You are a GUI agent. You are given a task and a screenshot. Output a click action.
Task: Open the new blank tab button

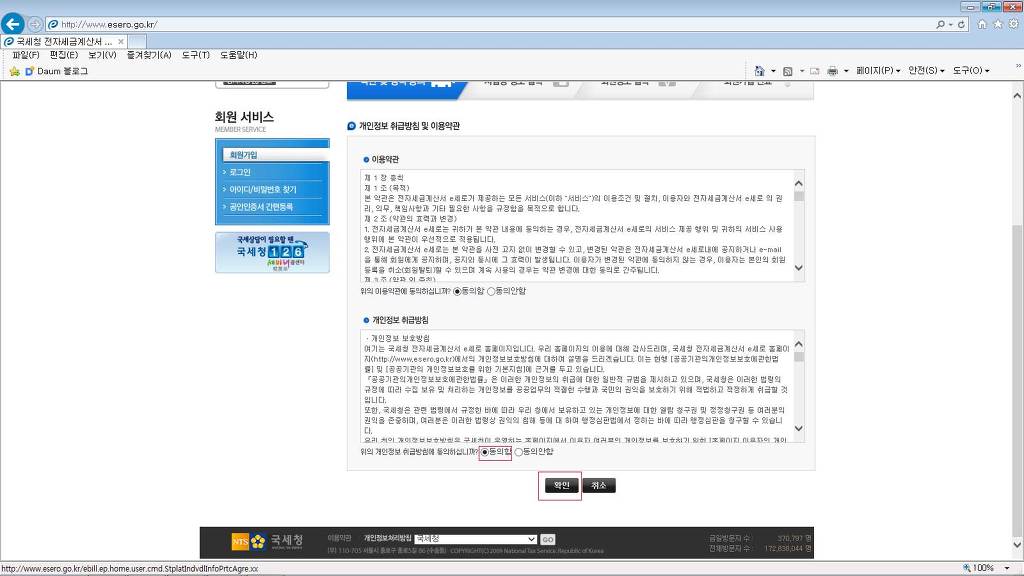pyautogui.click(x=136, y=41)
